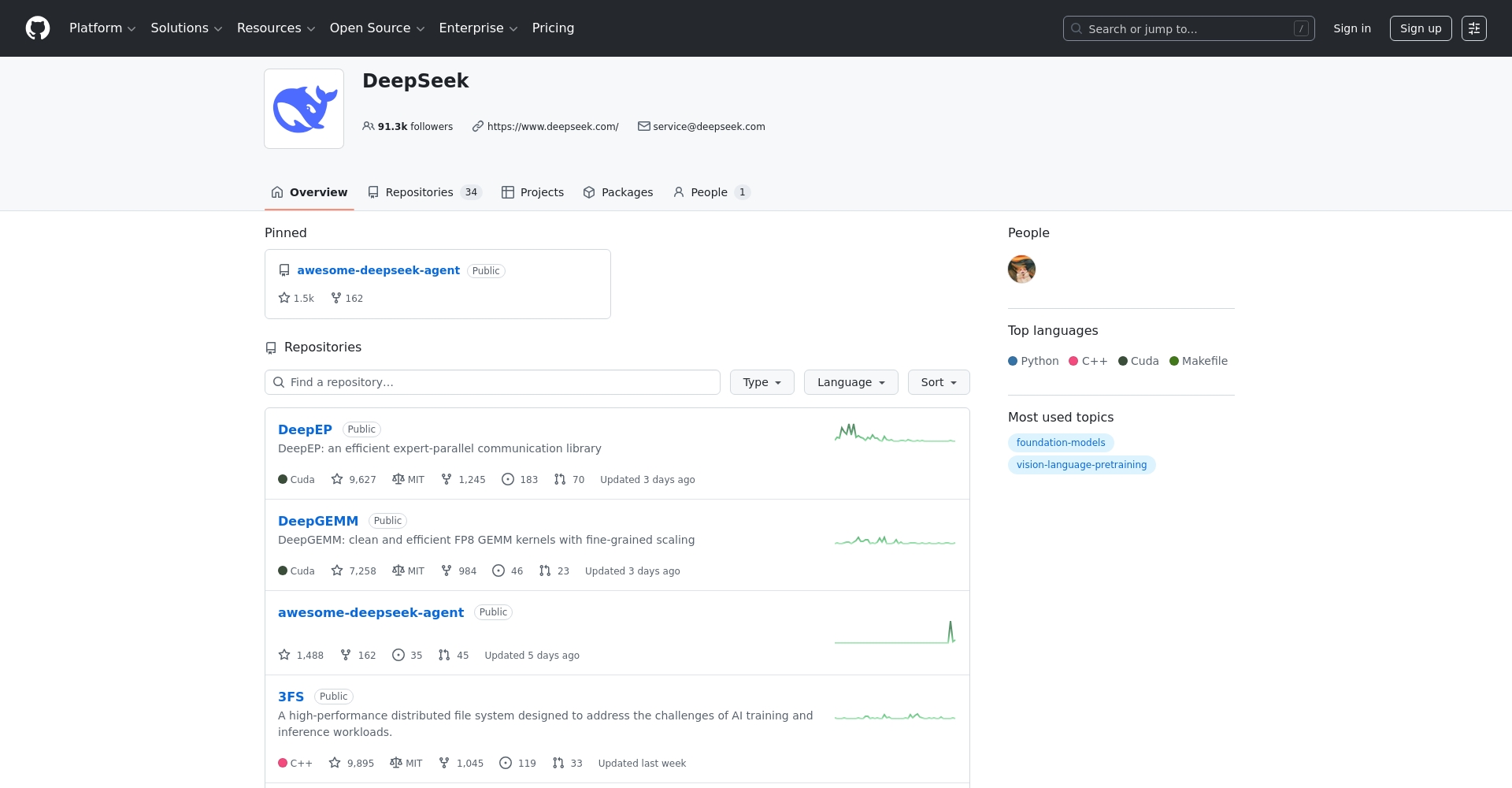Viewport: 1512px width, 788px height.
Task: Switch to the People tab
Action: [x=712, y=192]
